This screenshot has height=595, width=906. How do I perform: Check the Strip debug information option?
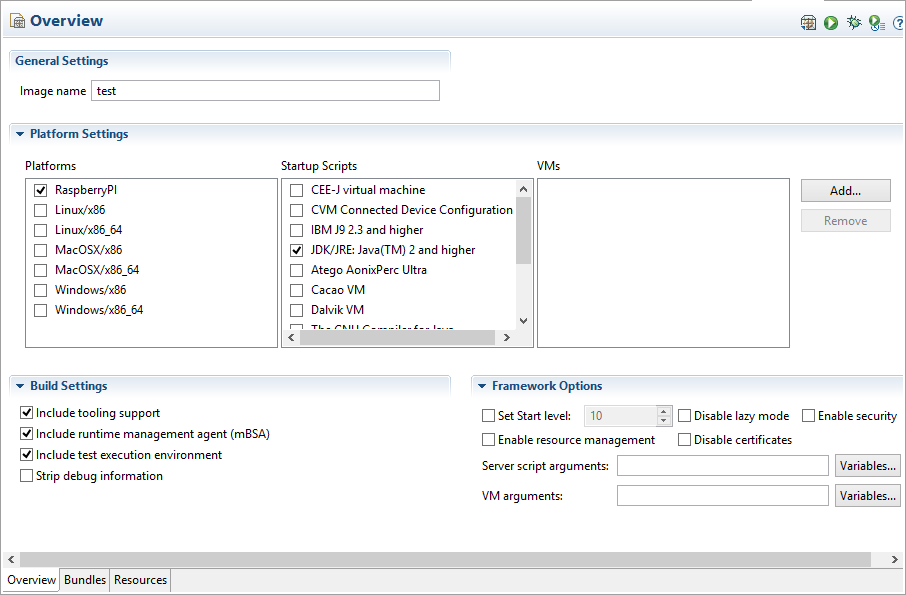pyautogui.click(x=27, y=476)
